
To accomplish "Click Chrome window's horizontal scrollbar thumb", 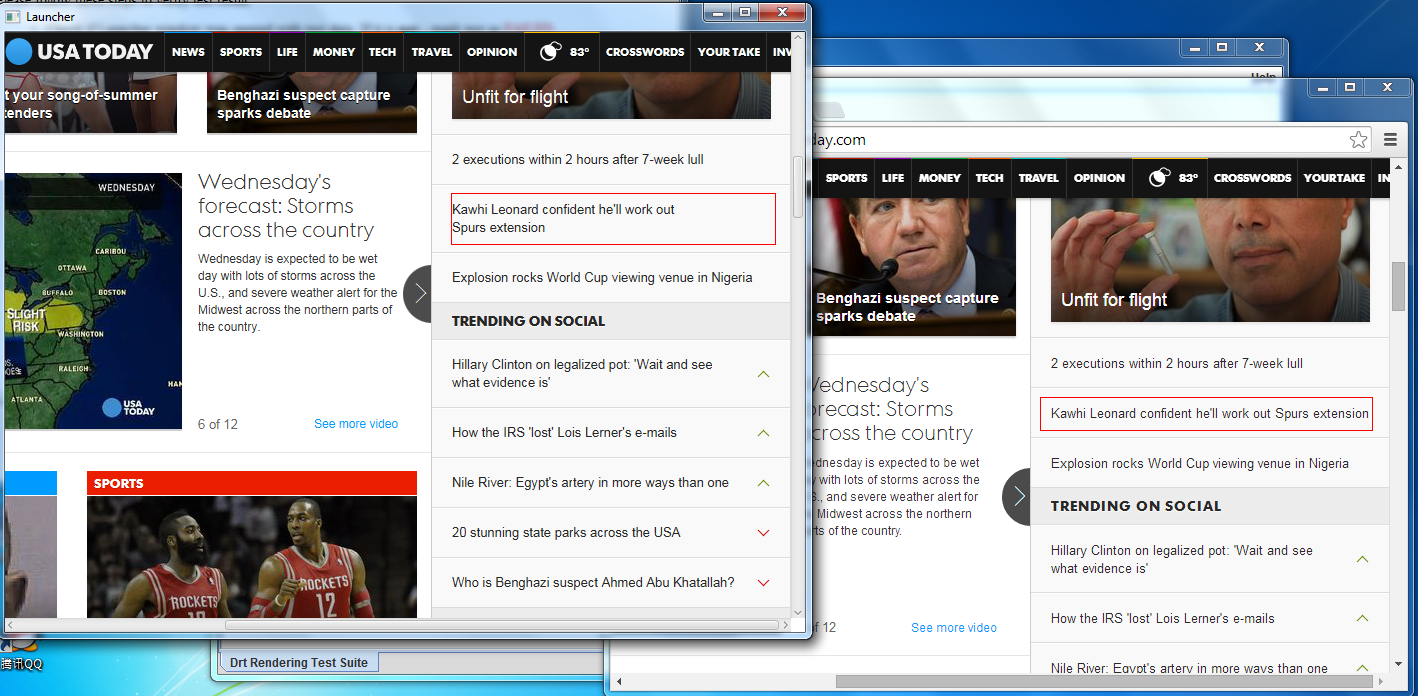I will pos(1100,682).
